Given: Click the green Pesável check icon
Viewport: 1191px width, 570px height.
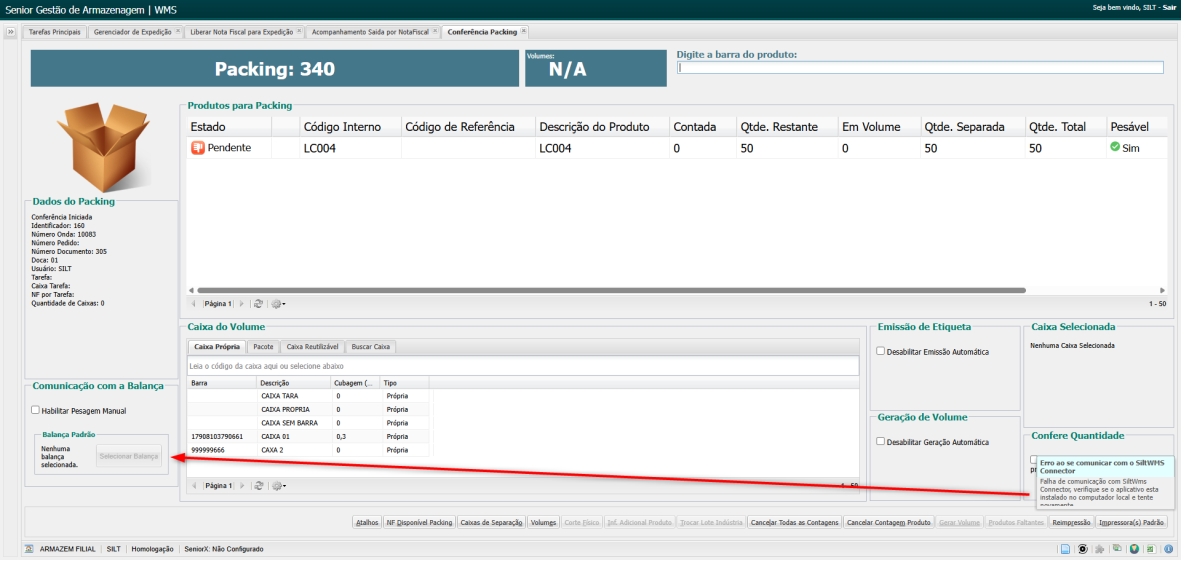Looking at the screenshot, I should pos(1114,147).
